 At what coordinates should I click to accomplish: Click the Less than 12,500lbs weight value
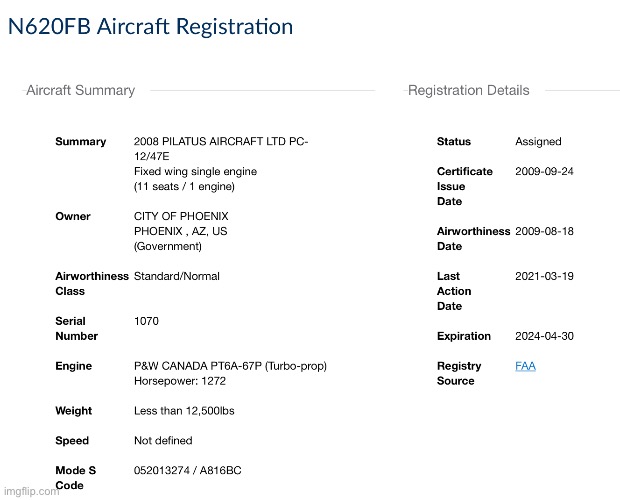184,411
